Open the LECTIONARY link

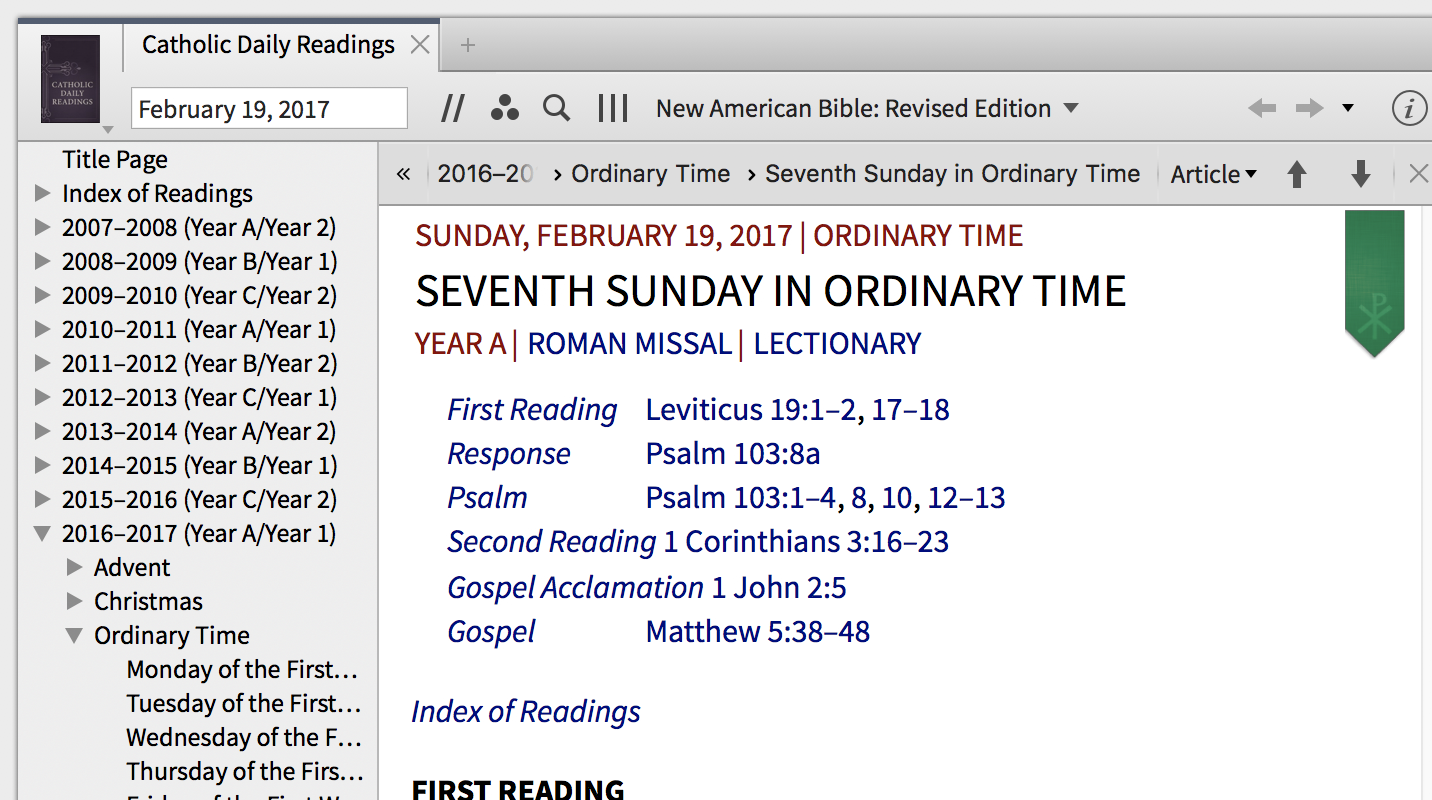pyautogui.click(x=837, y=344)
